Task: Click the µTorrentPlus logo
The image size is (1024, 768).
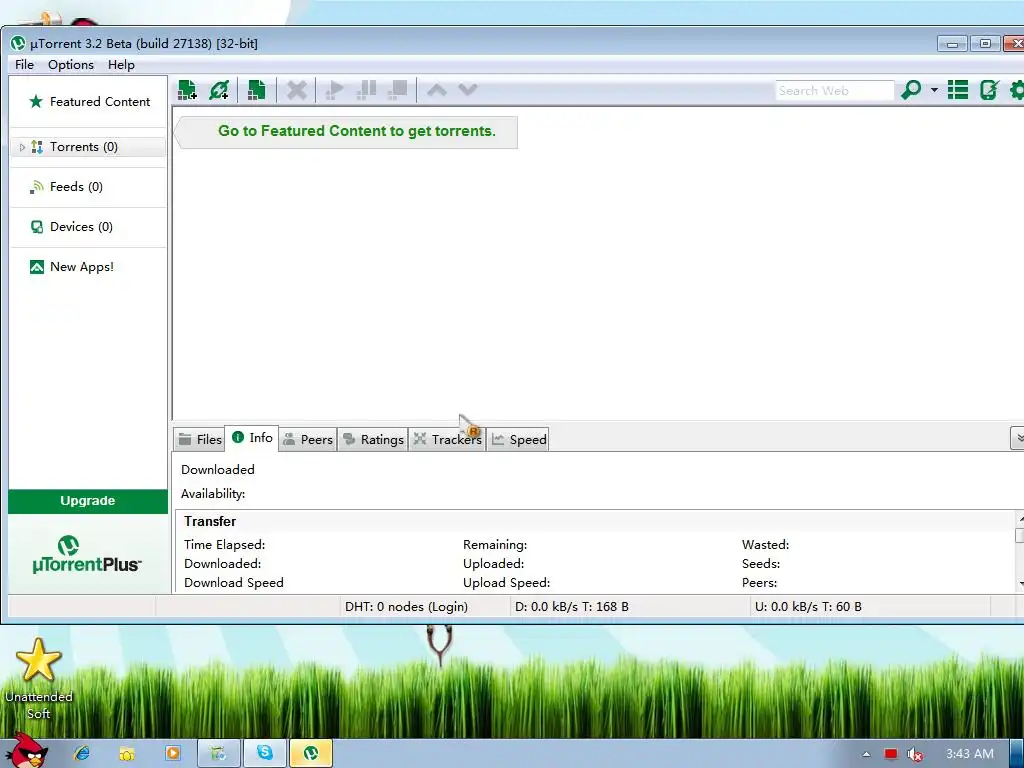Action: point(87,554)
